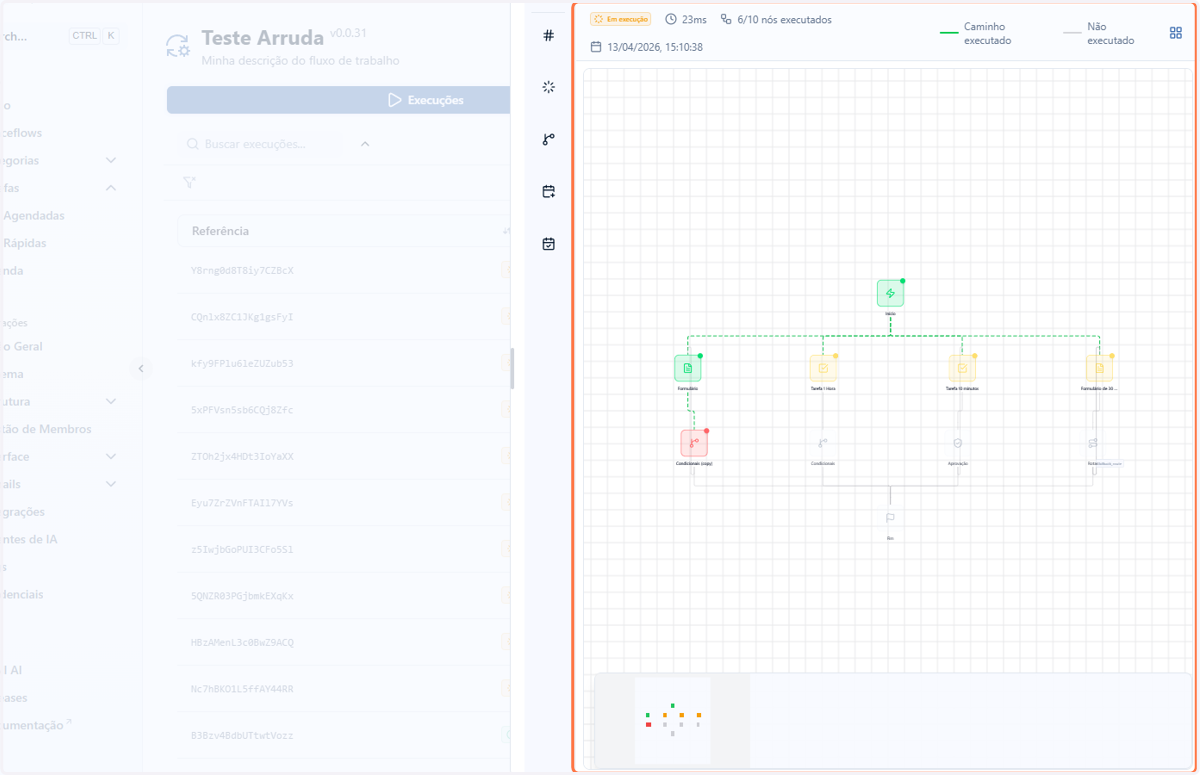Open the 'tão de Membros' sidebar item

coord(46,429)
